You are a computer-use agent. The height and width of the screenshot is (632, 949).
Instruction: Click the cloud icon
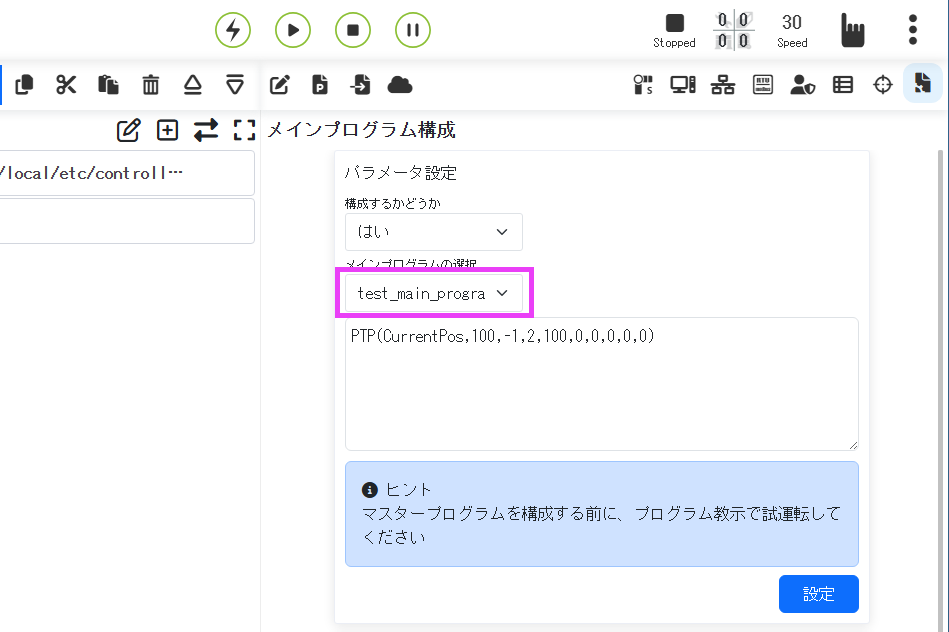pos(400,85)
